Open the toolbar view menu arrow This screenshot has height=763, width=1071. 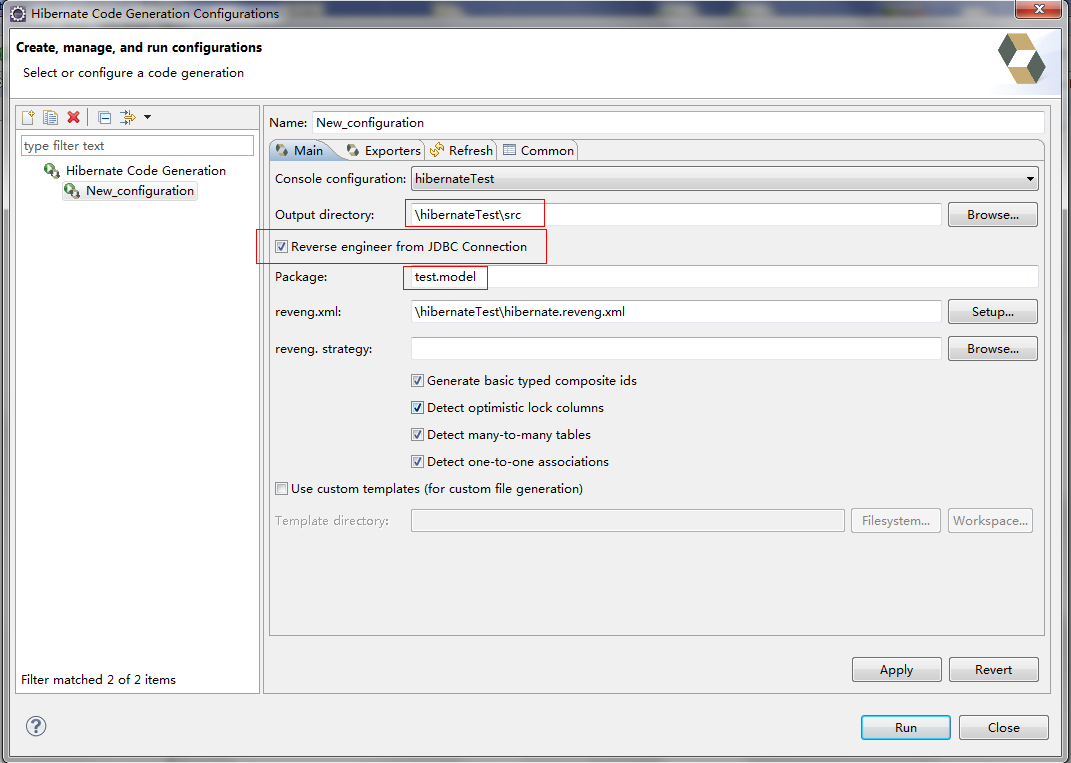(x=145, y=117)
